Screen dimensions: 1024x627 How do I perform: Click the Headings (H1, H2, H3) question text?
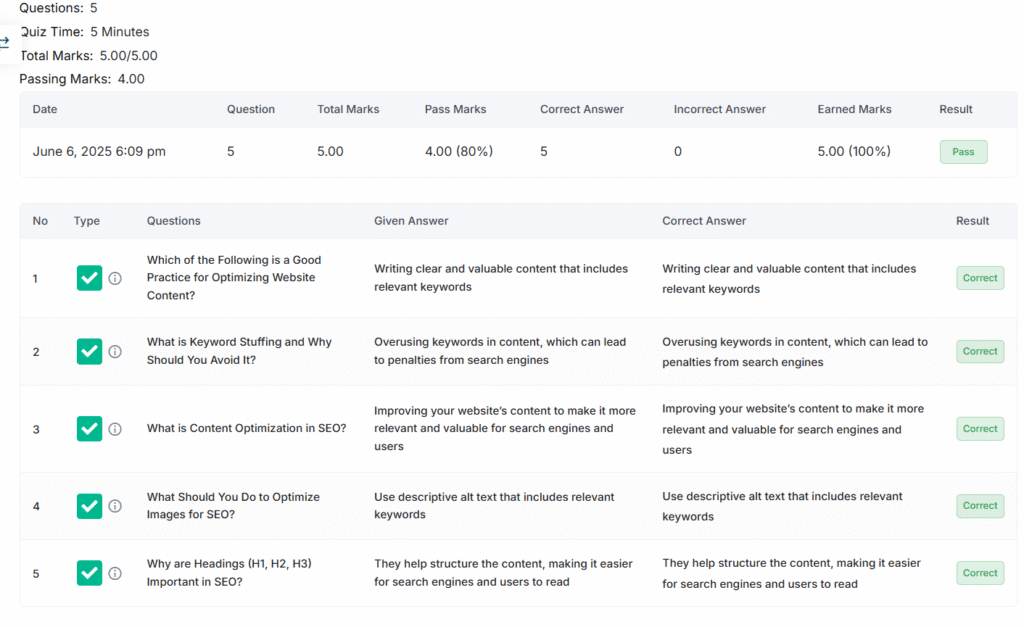[229, 573]
